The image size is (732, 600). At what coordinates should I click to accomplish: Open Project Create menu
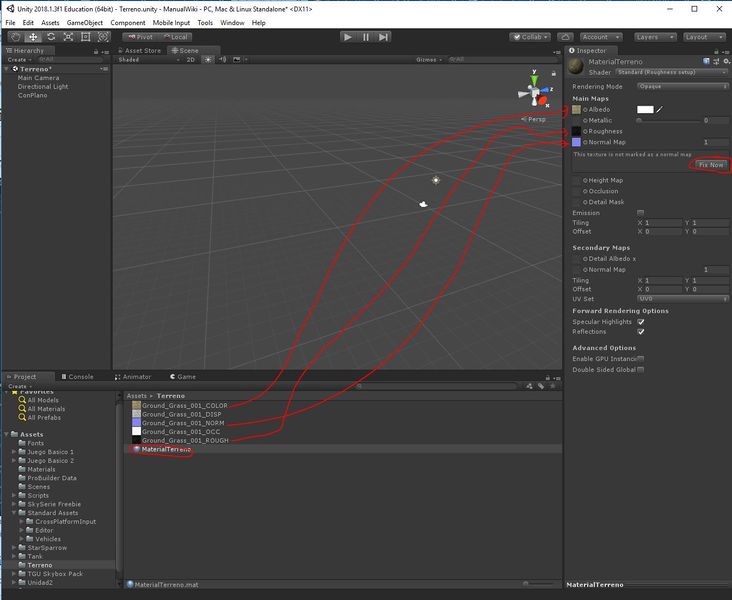tap(19, 386)
